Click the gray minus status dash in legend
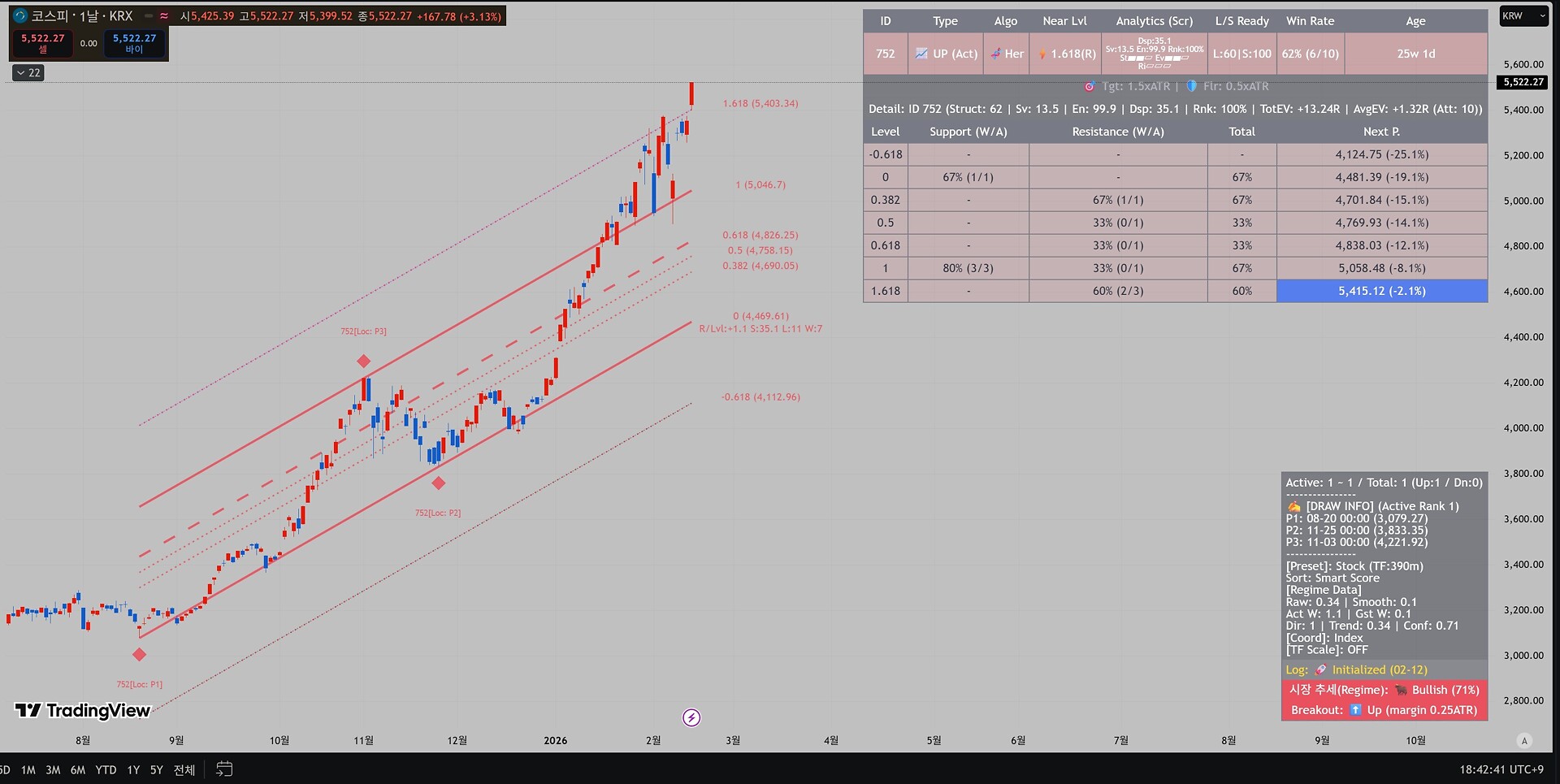Screen dimensions: 1560x784 pos(149,15)
